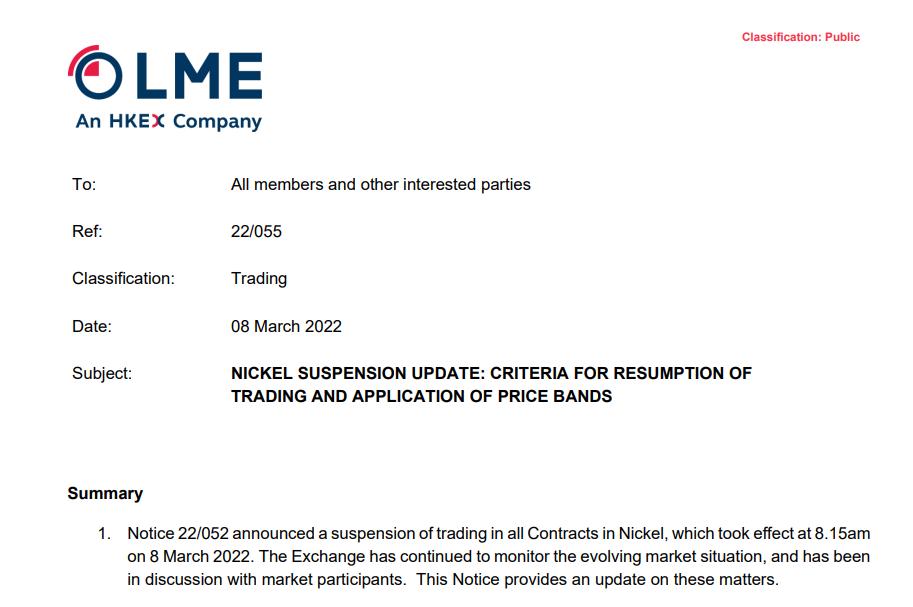Click the "Date:" field label
The image size is (913, 607).
click(92, 326)
